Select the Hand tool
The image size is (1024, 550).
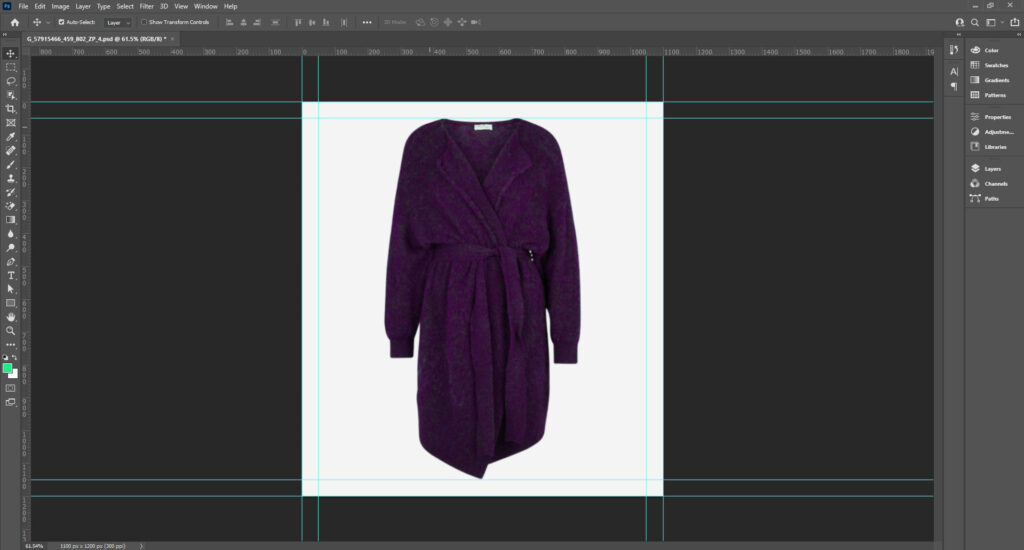point(10,317)
